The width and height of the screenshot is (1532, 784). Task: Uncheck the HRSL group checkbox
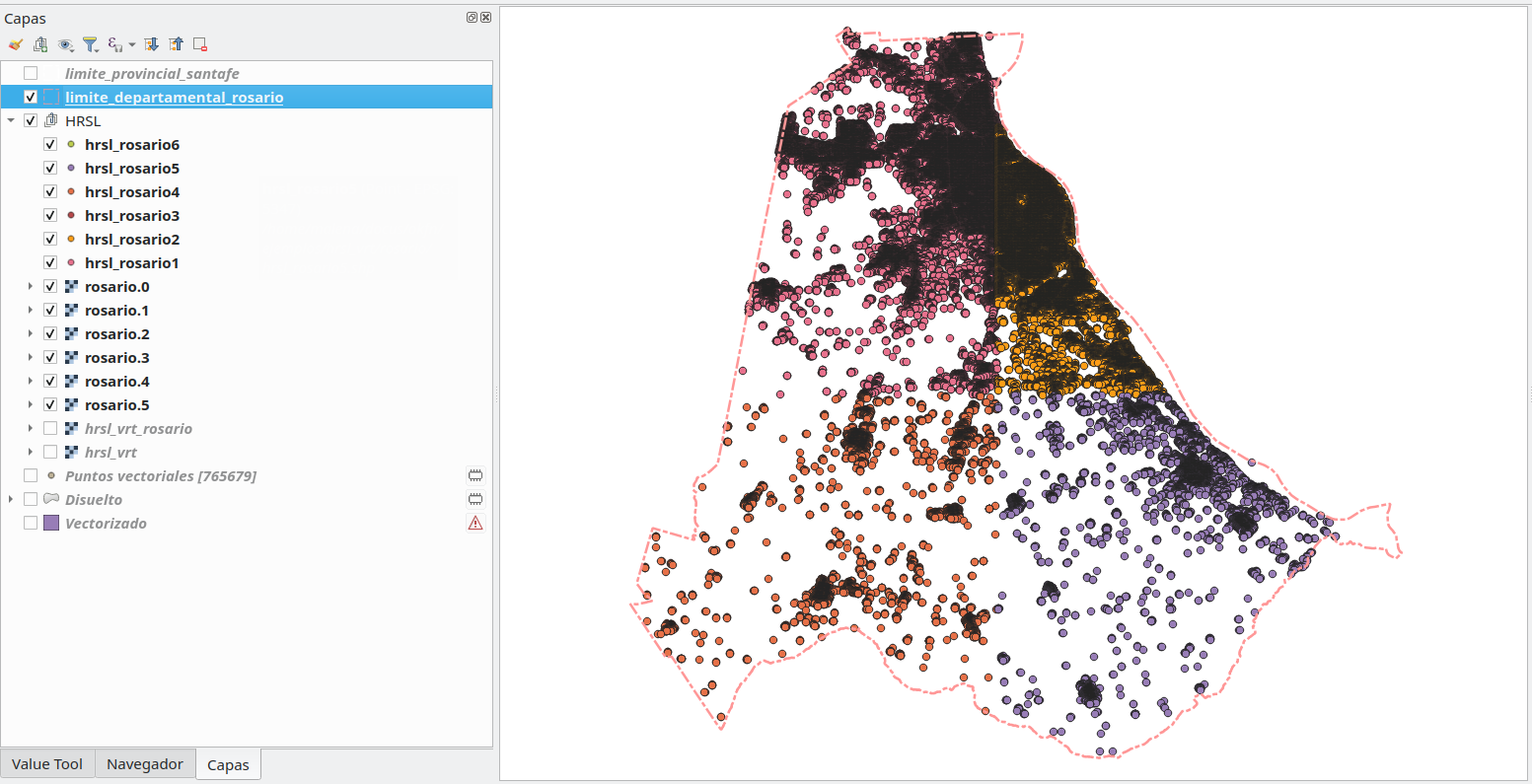(31, 121)
